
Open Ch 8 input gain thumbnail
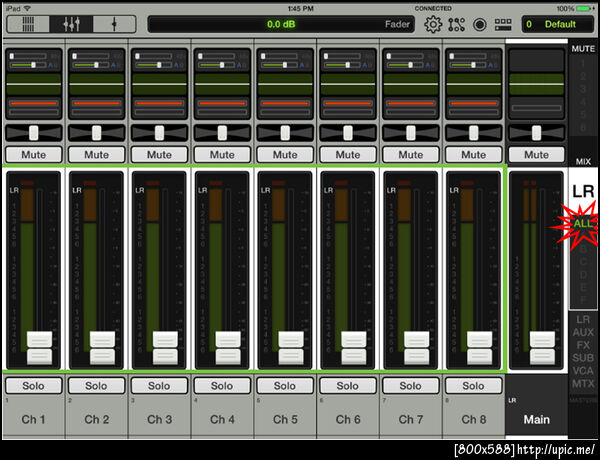[474, 60]
